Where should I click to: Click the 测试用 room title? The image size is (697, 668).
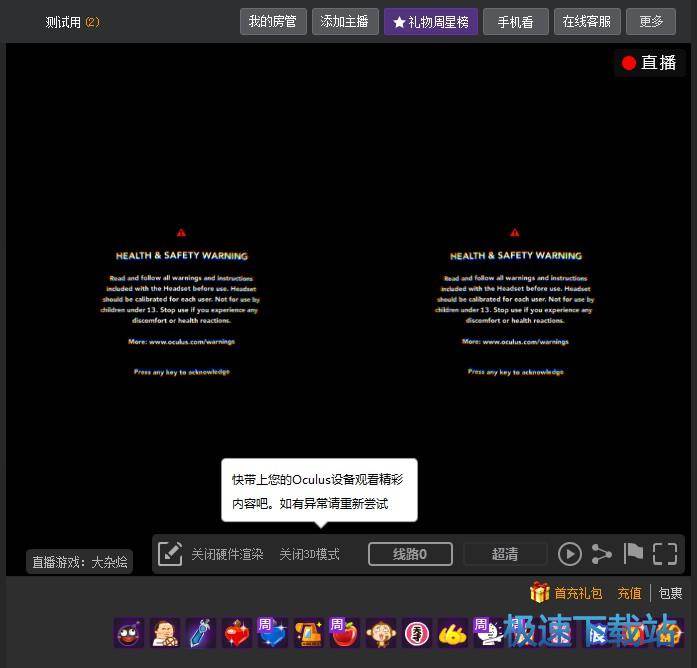[63, 22]
